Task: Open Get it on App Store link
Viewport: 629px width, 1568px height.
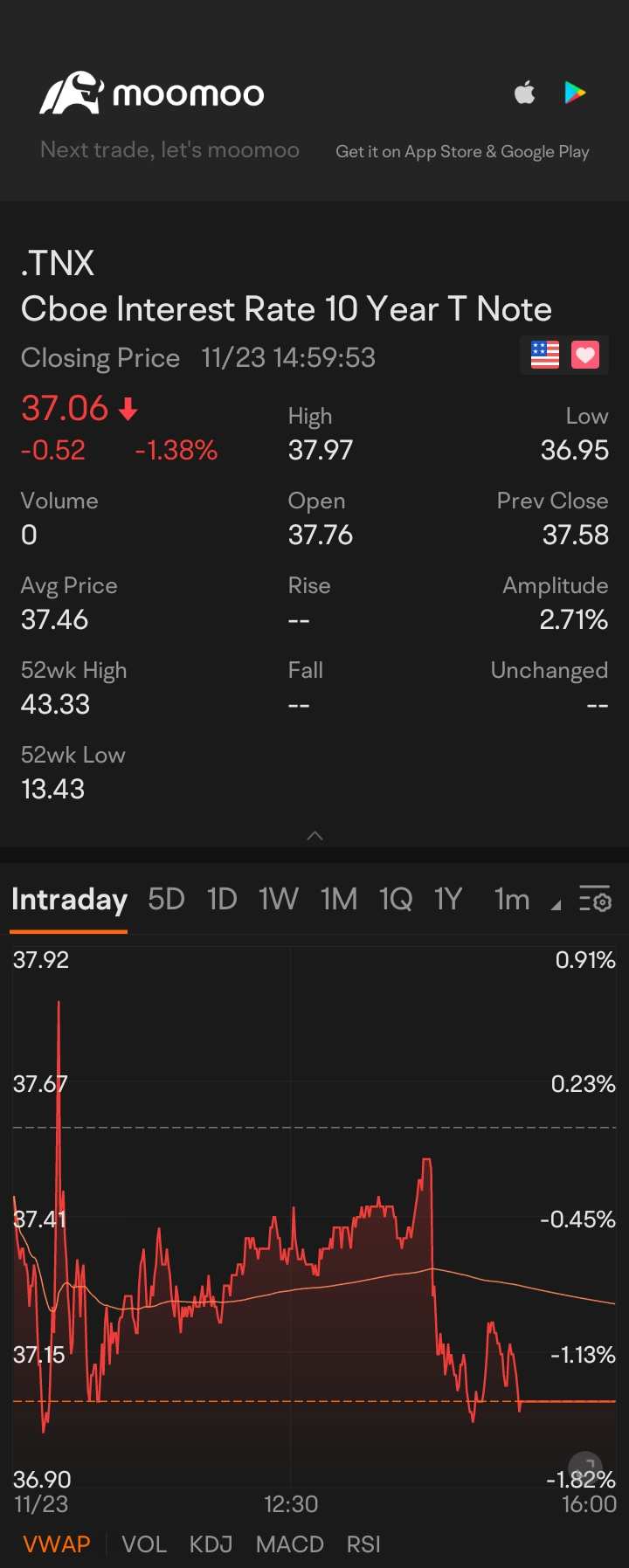Action: coord(462,151)
